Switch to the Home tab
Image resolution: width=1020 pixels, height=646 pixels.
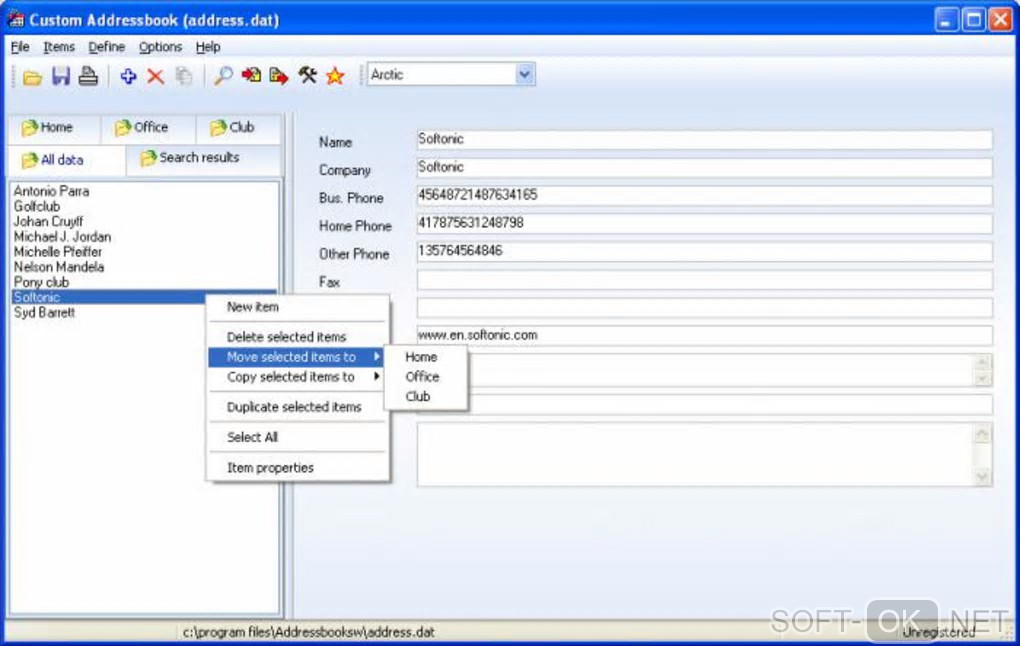click(54, 128)
